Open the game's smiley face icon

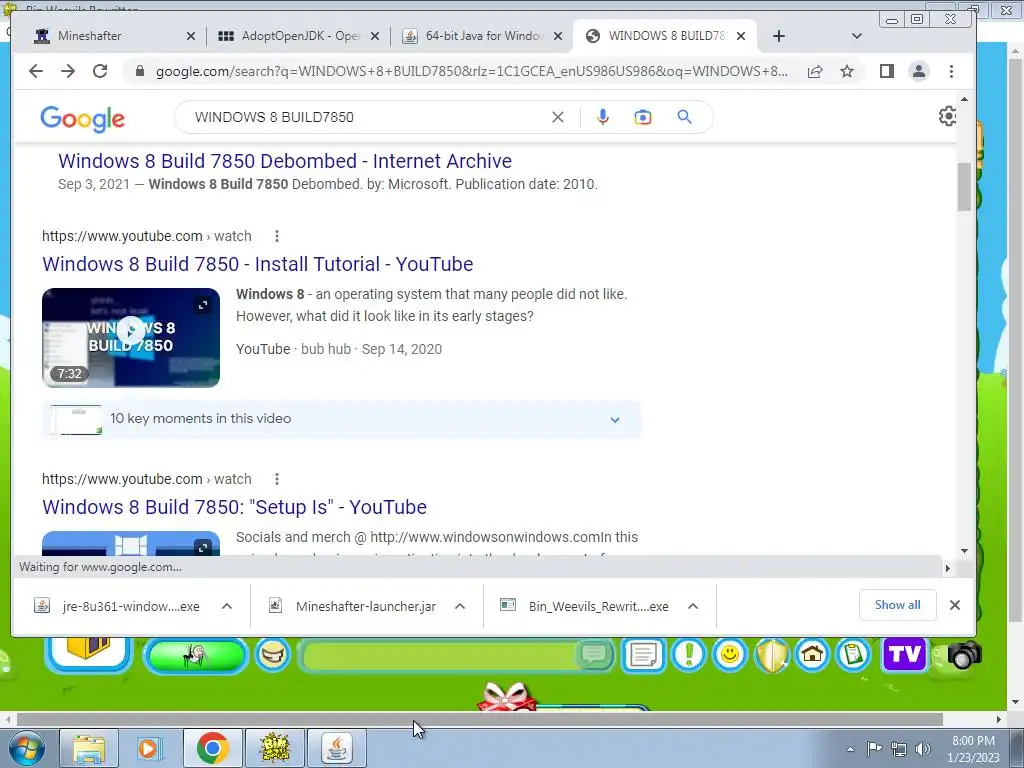[729, 654]
